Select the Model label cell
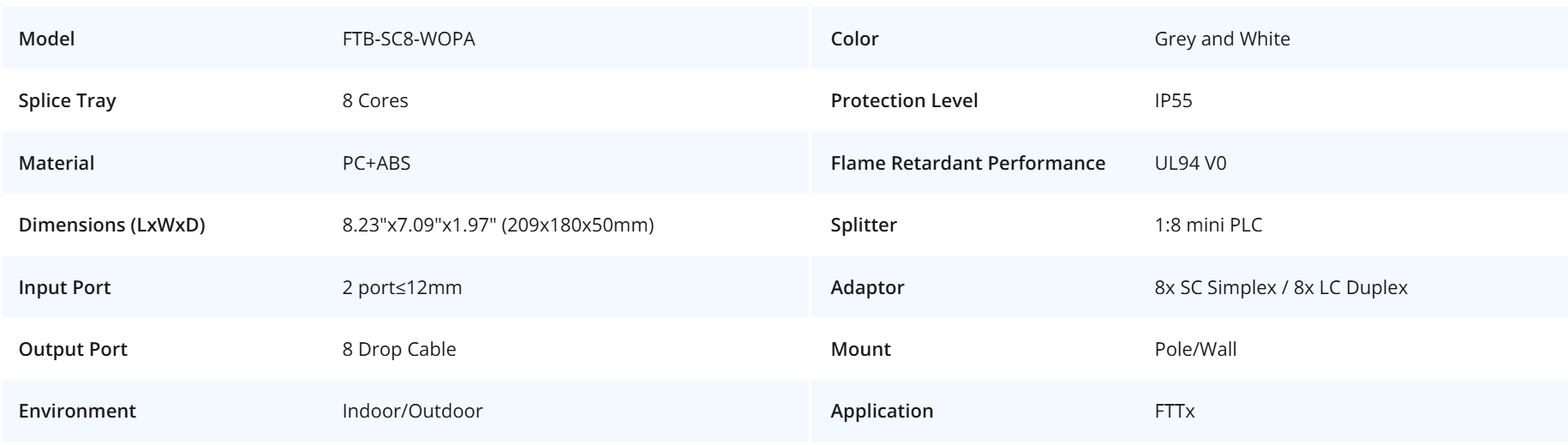 pos(47,39)
